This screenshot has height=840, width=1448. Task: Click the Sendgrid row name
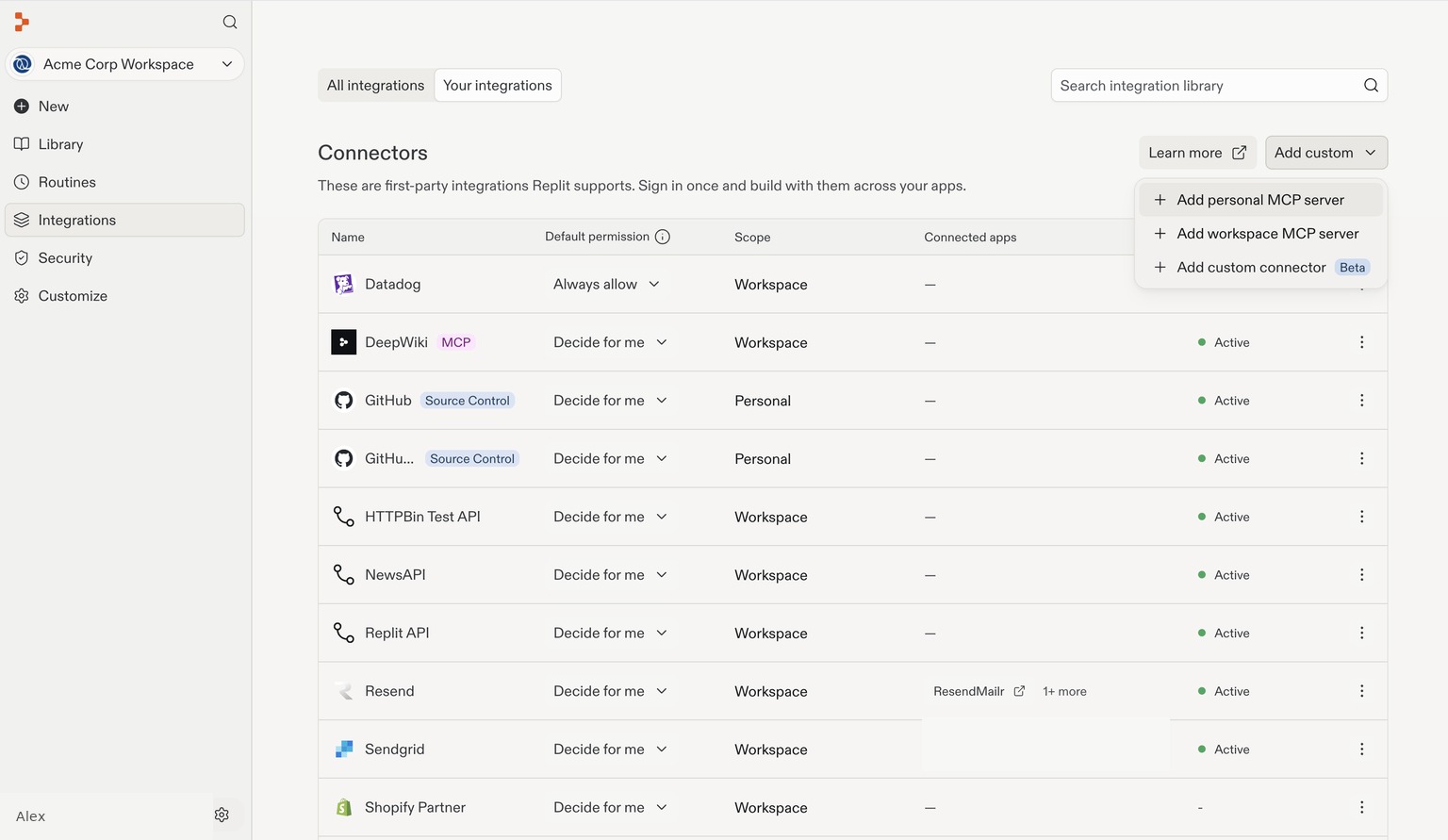[x=394, y=749]
